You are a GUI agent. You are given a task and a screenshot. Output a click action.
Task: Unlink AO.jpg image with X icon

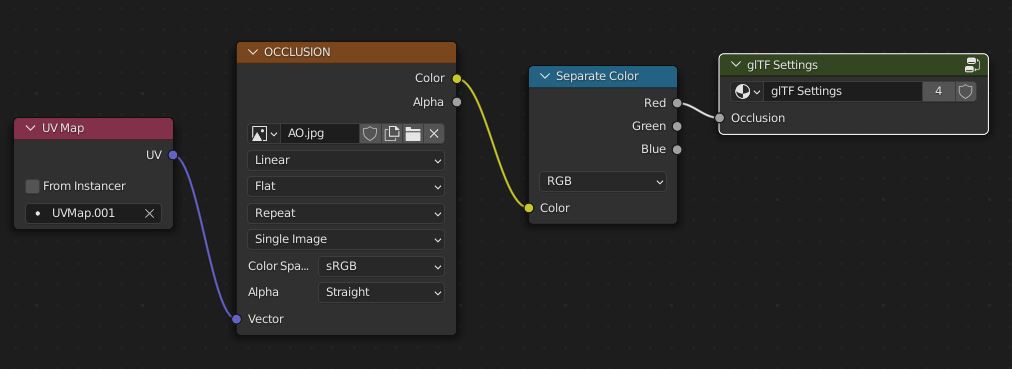point(434,134)
